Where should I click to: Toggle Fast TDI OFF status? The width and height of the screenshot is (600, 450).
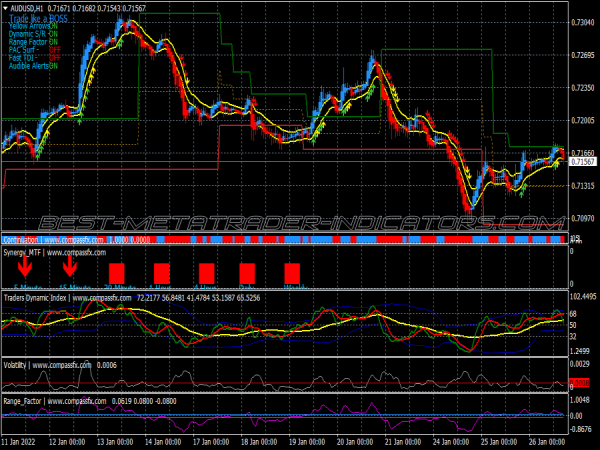point(53,57)
